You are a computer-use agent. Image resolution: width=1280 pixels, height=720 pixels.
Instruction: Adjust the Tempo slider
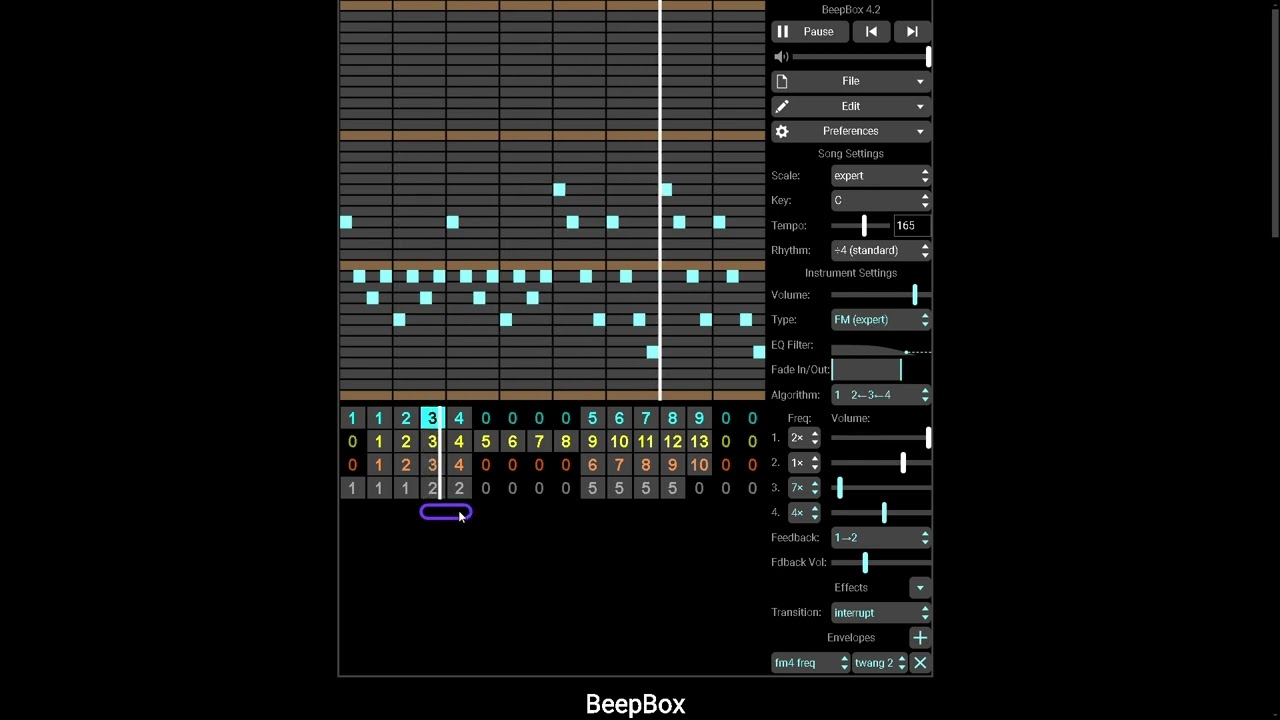[861, 226]
